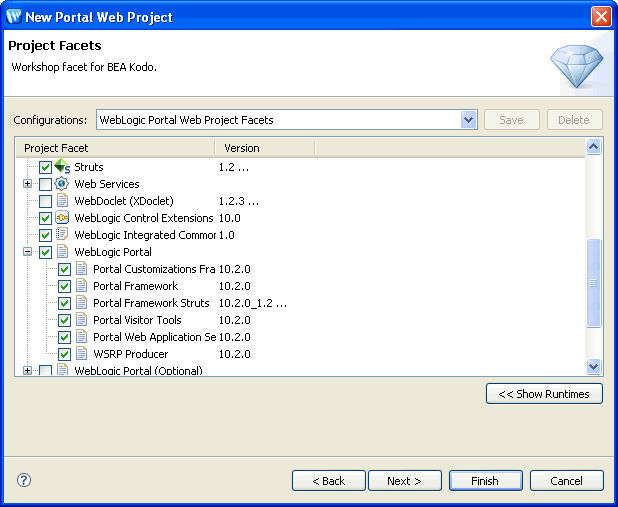Open help via the question mark icon
This screenshot has height=507, width=618.
(24, 480)
